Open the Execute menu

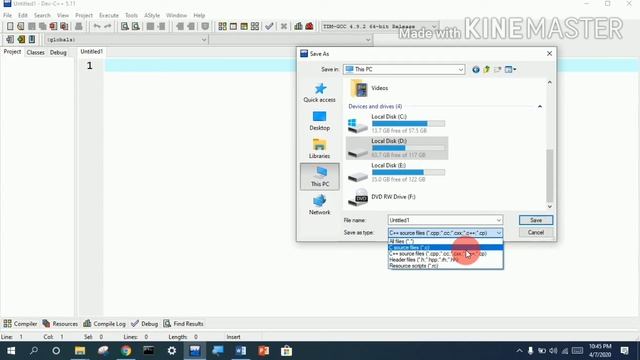click(109, 15)
